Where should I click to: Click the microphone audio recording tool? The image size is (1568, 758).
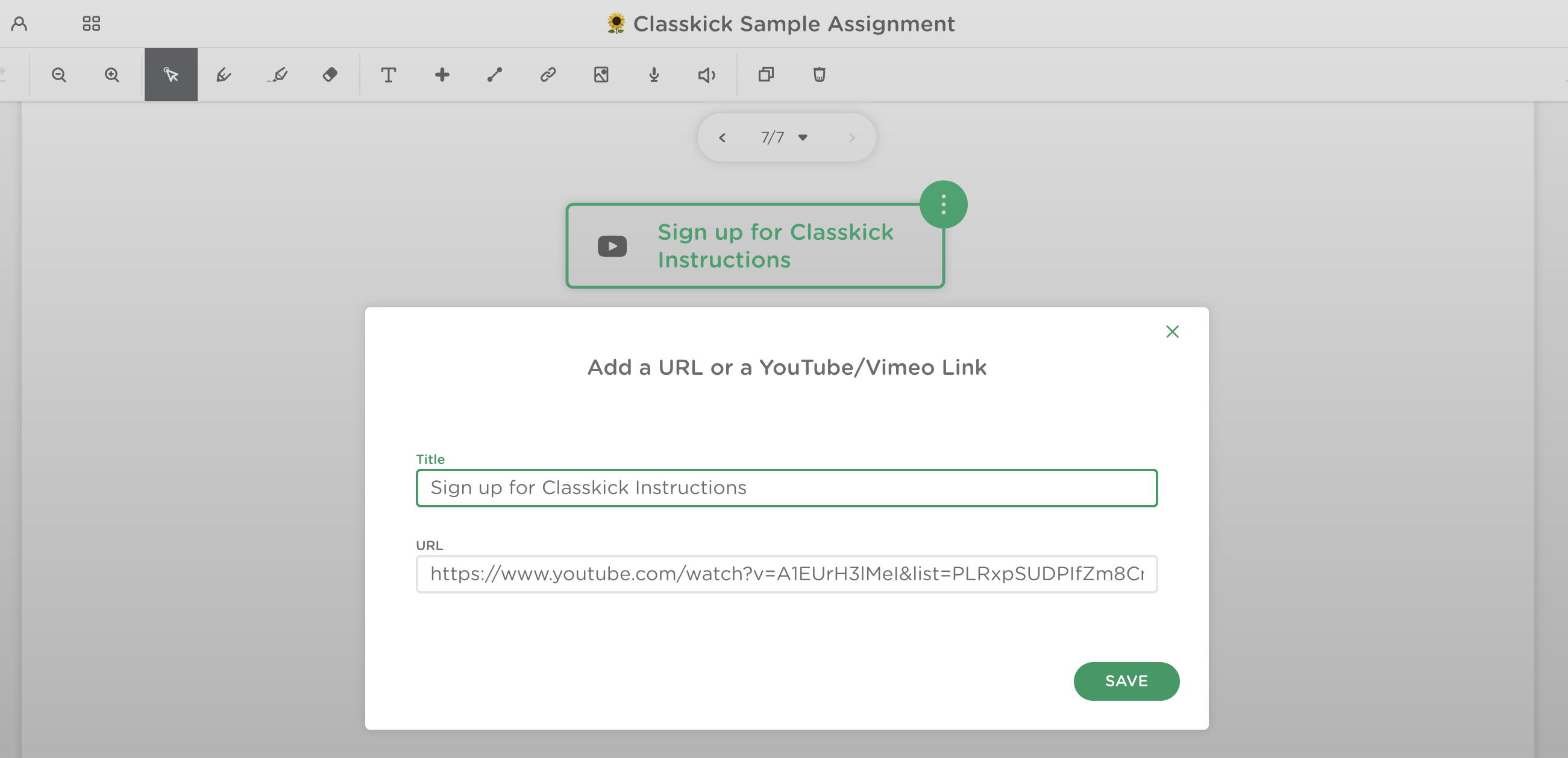[654, 75]
